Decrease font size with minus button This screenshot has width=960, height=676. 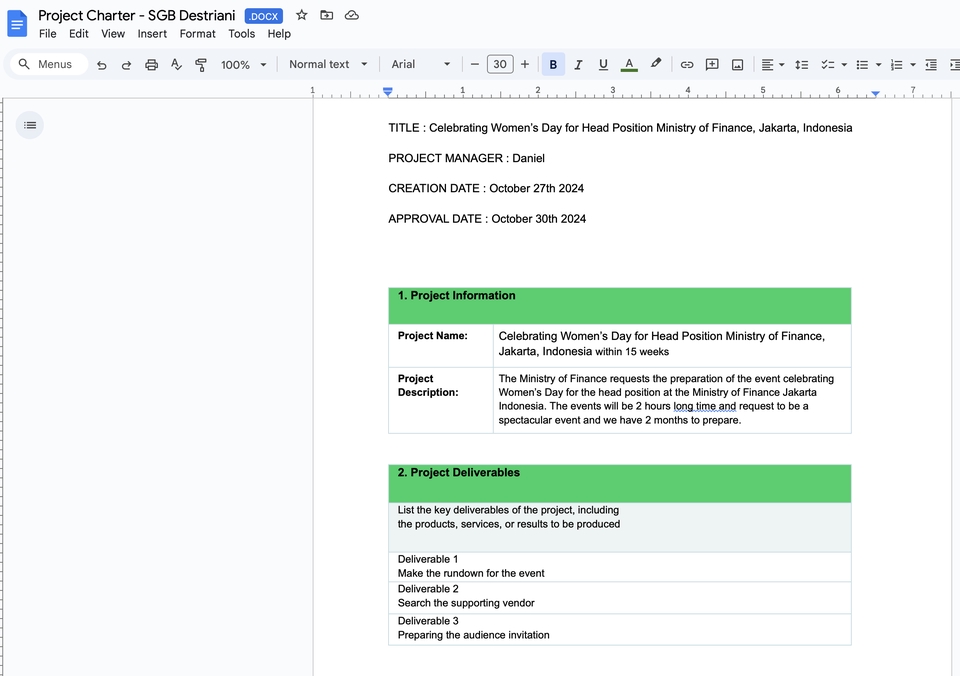474,64
